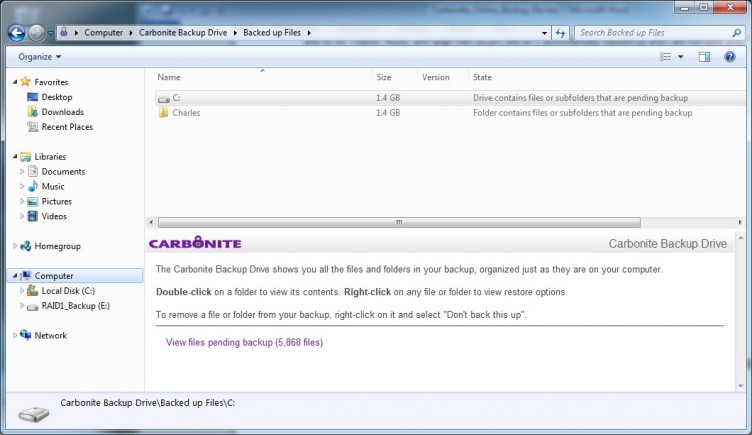Open the view options dropdown arrow
752x435 pixels.
[x=681, y=57]
